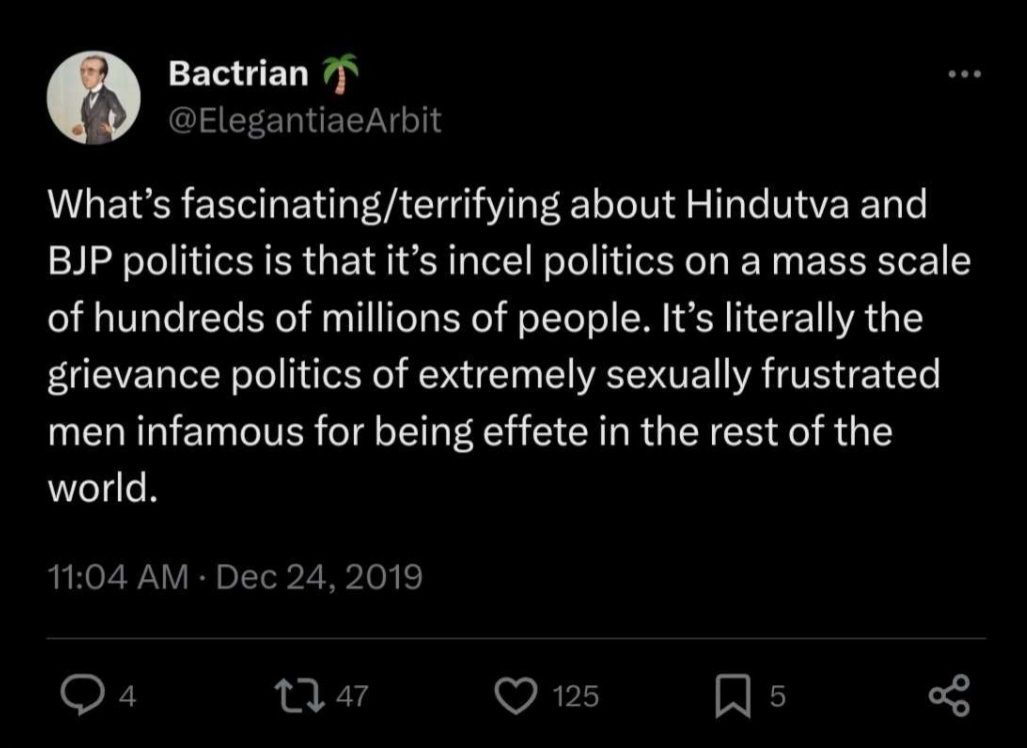Click the Dec 24, 2019 date
The image size is (1027, 748).
[x=318, y=577]
